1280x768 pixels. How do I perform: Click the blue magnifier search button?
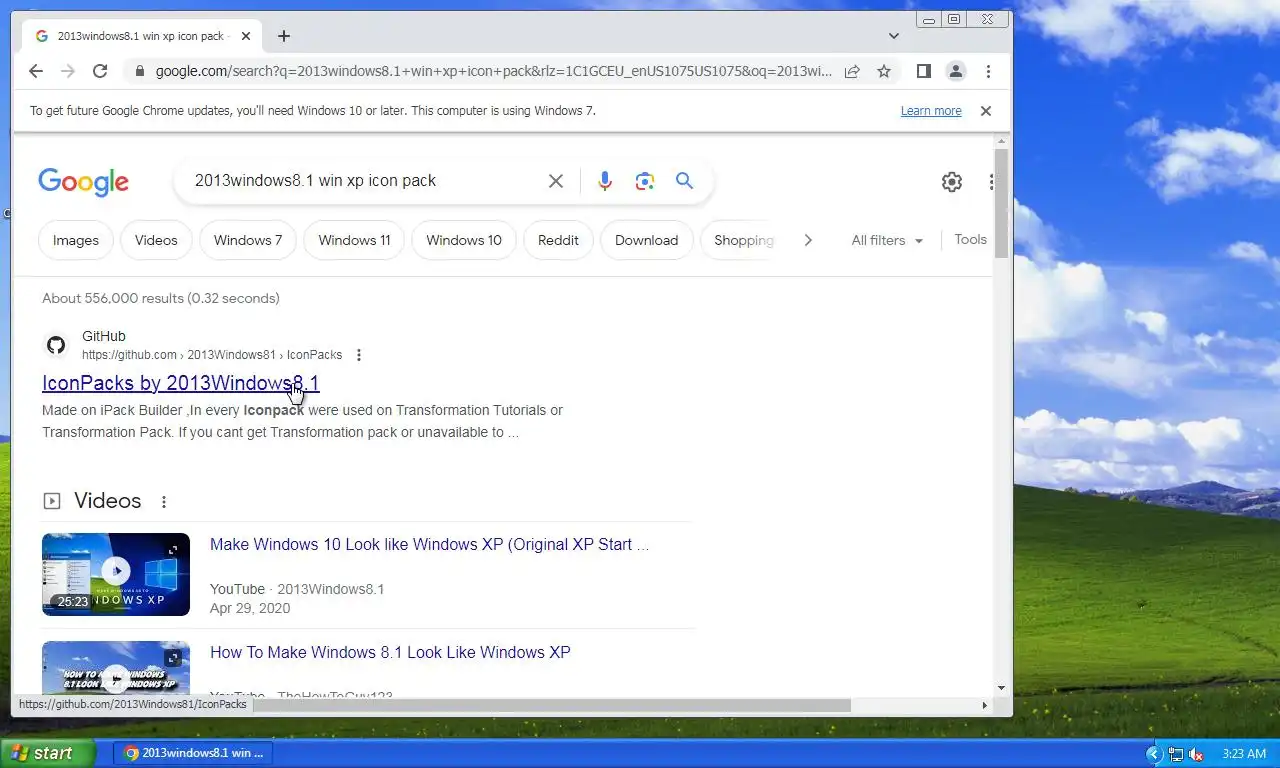point(684,180)
